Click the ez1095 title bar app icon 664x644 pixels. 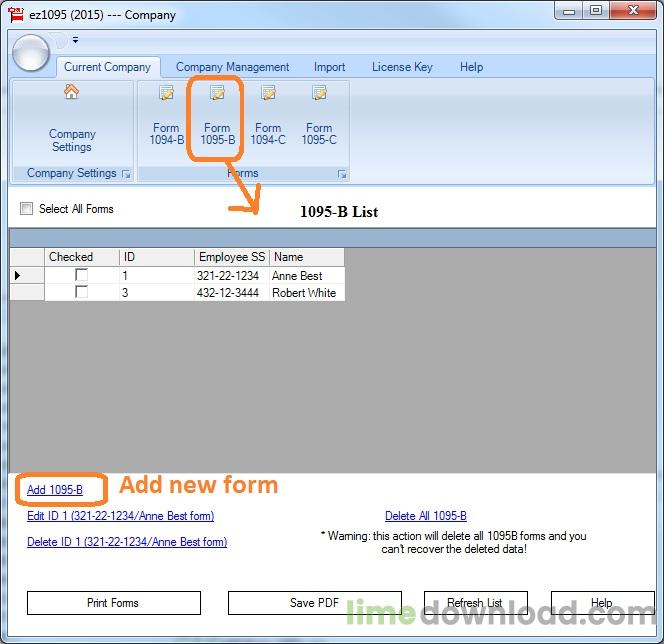click(x=16, y=14)
